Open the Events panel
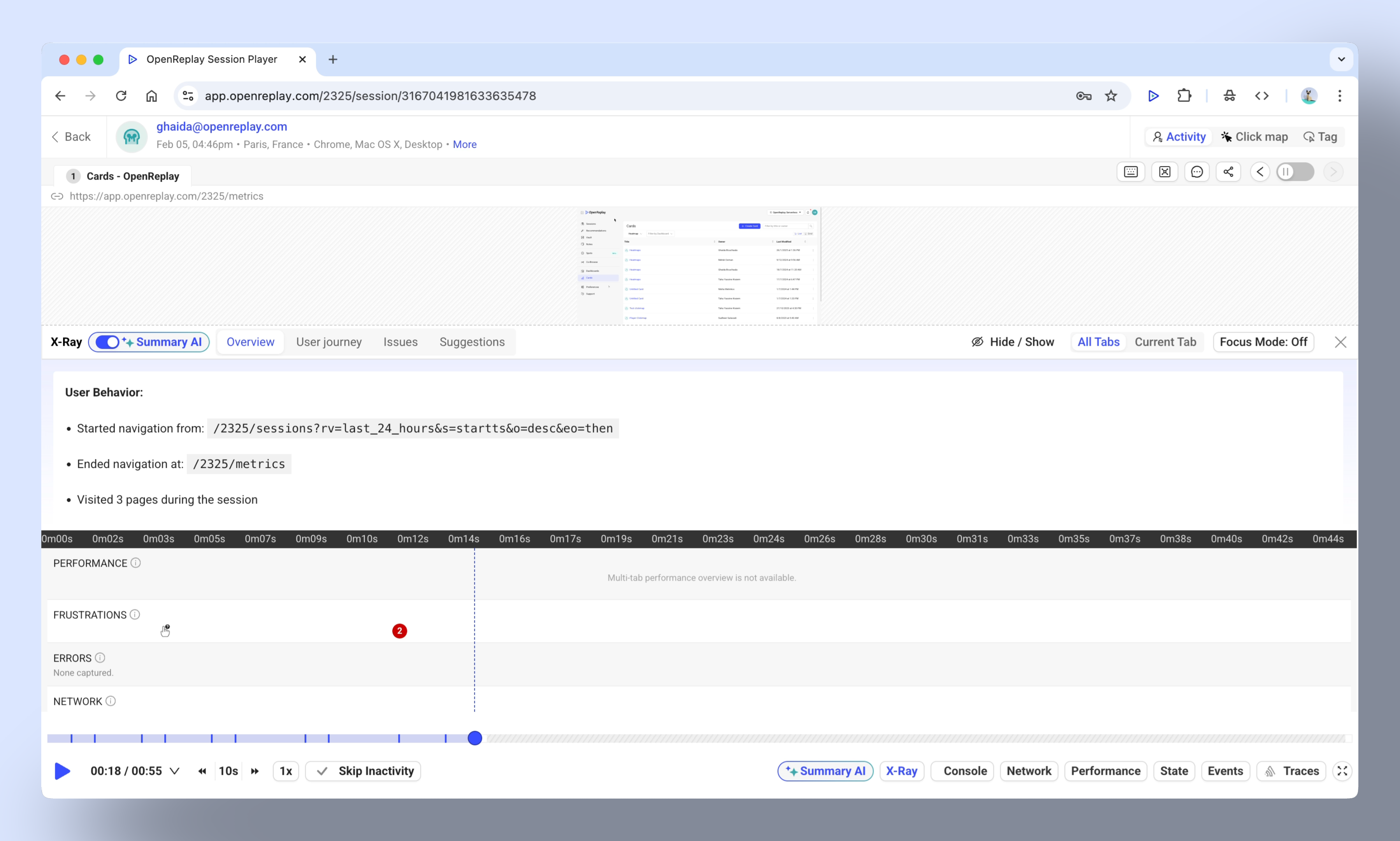 tap(1225, 771)
